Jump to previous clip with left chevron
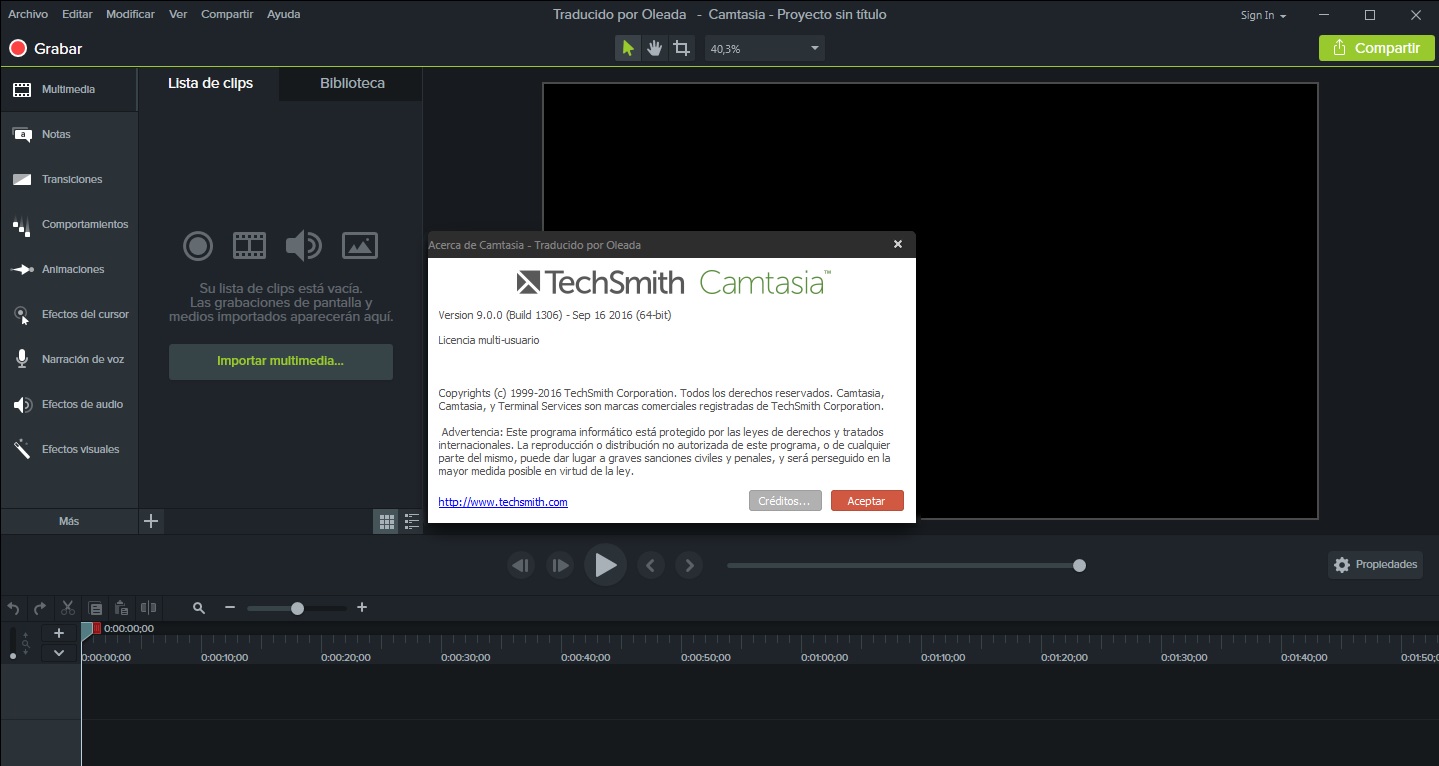 tap(651, 565)
